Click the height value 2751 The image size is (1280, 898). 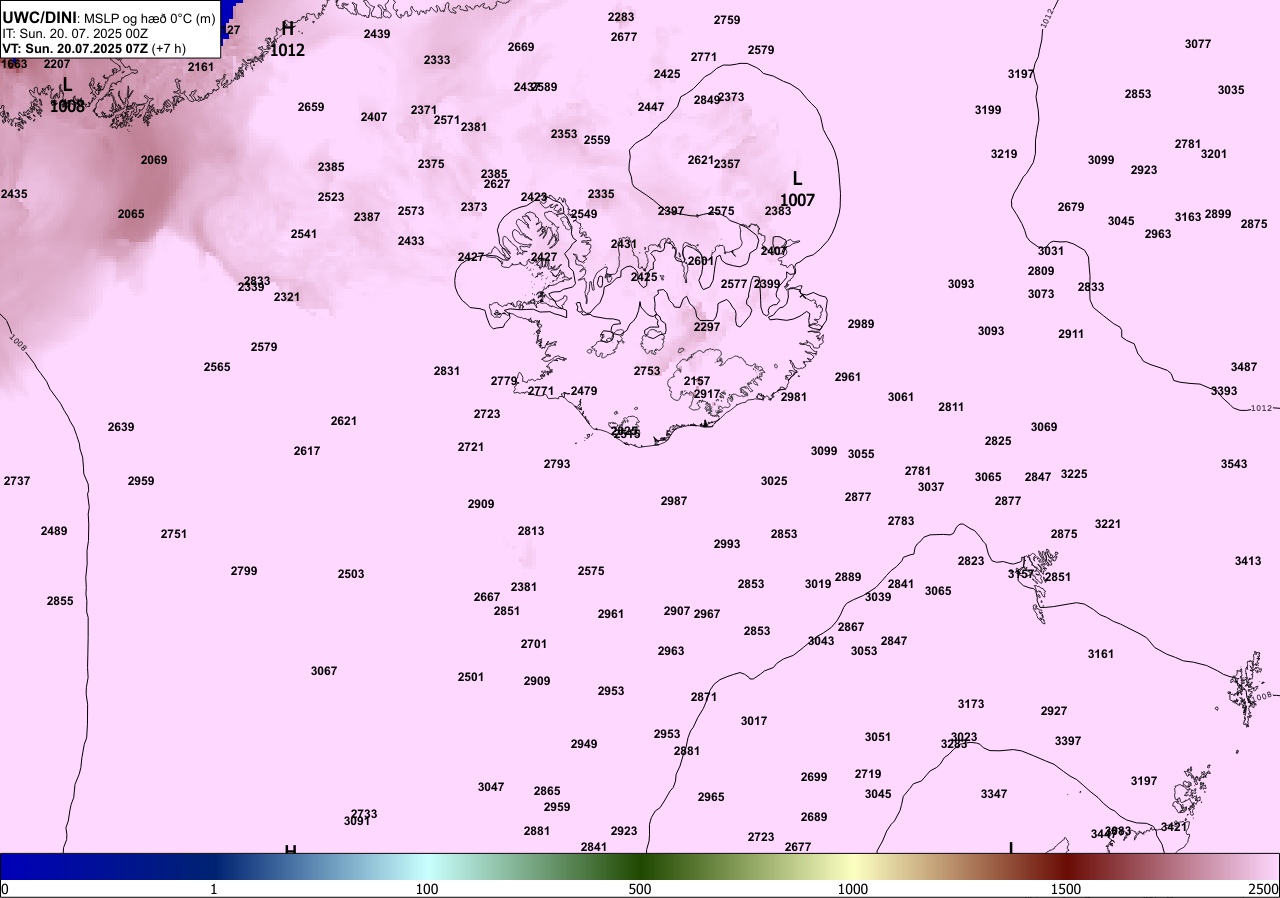tap(174, 534)
